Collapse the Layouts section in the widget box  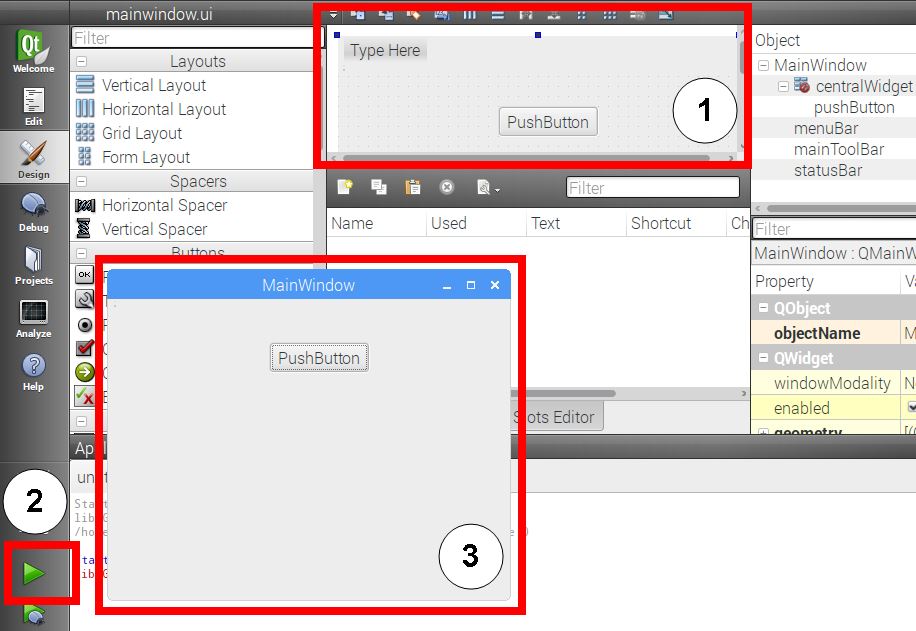[83, 61]
